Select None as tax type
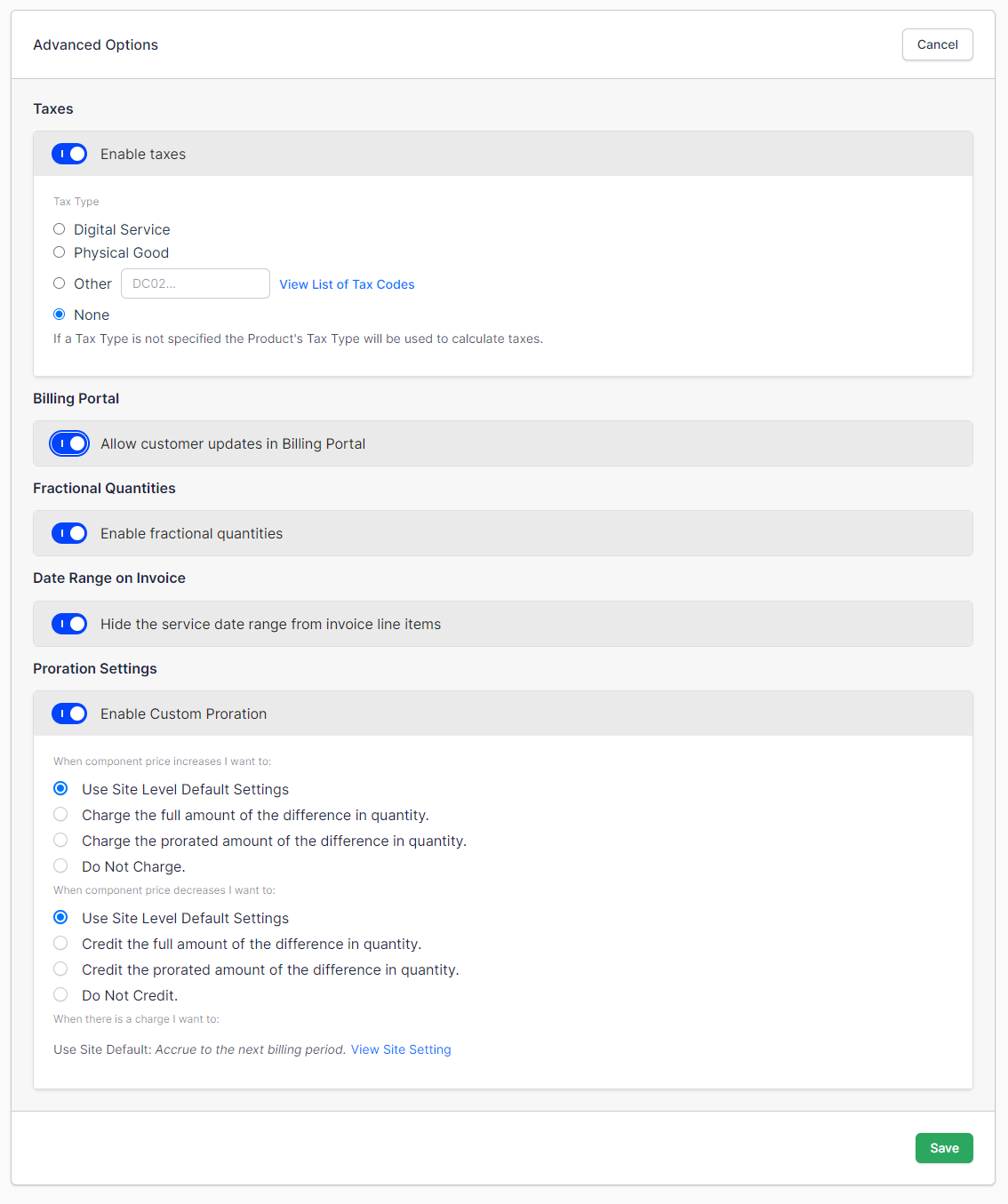This screenshot has width=1008, height=1204. point(60,315)
